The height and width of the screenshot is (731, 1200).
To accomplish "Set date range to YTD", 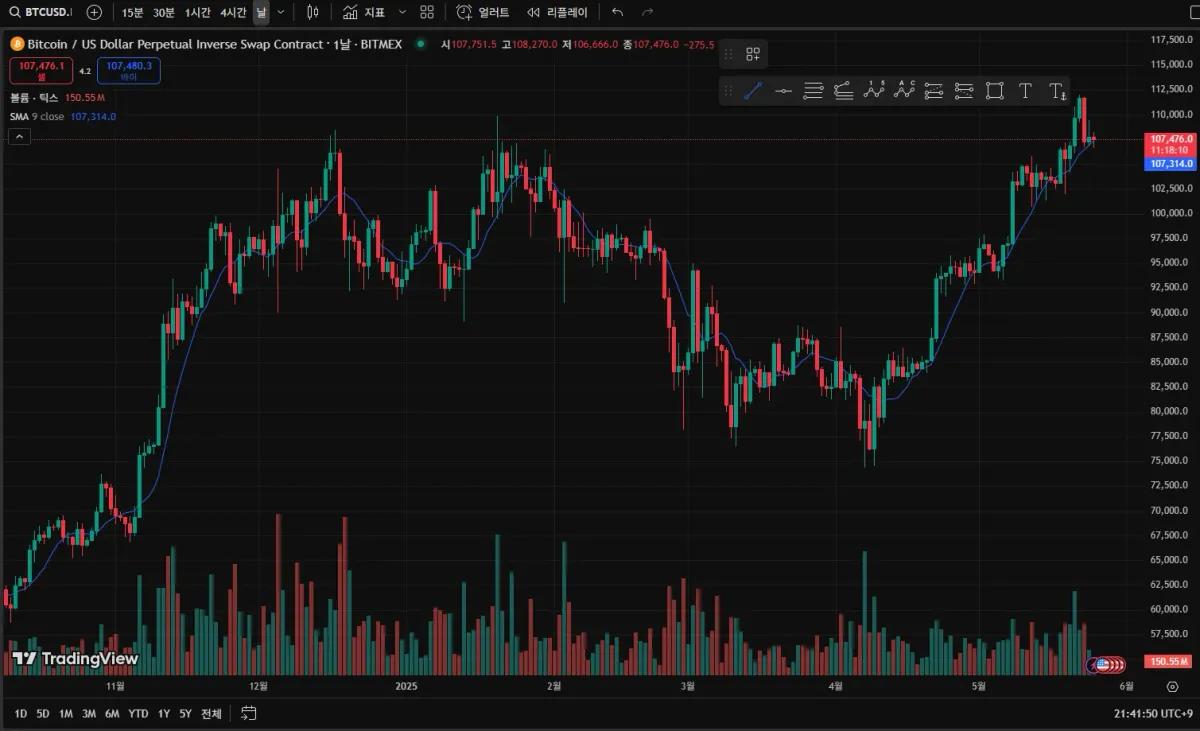I will [139, 713].
